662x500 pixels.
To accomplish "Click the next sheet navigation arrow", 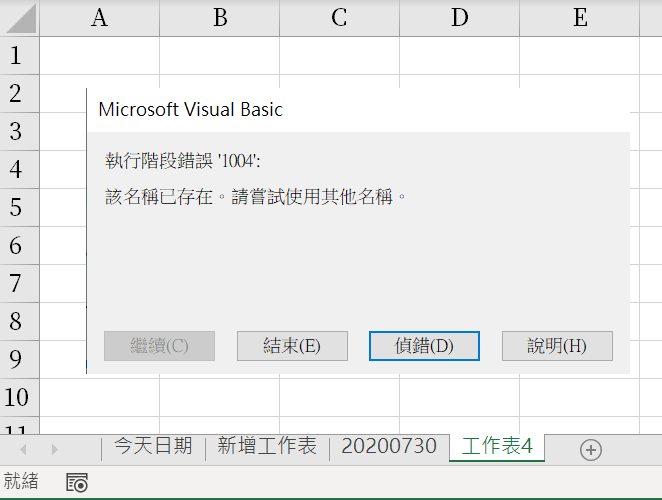I will click(x=54, y=449).
